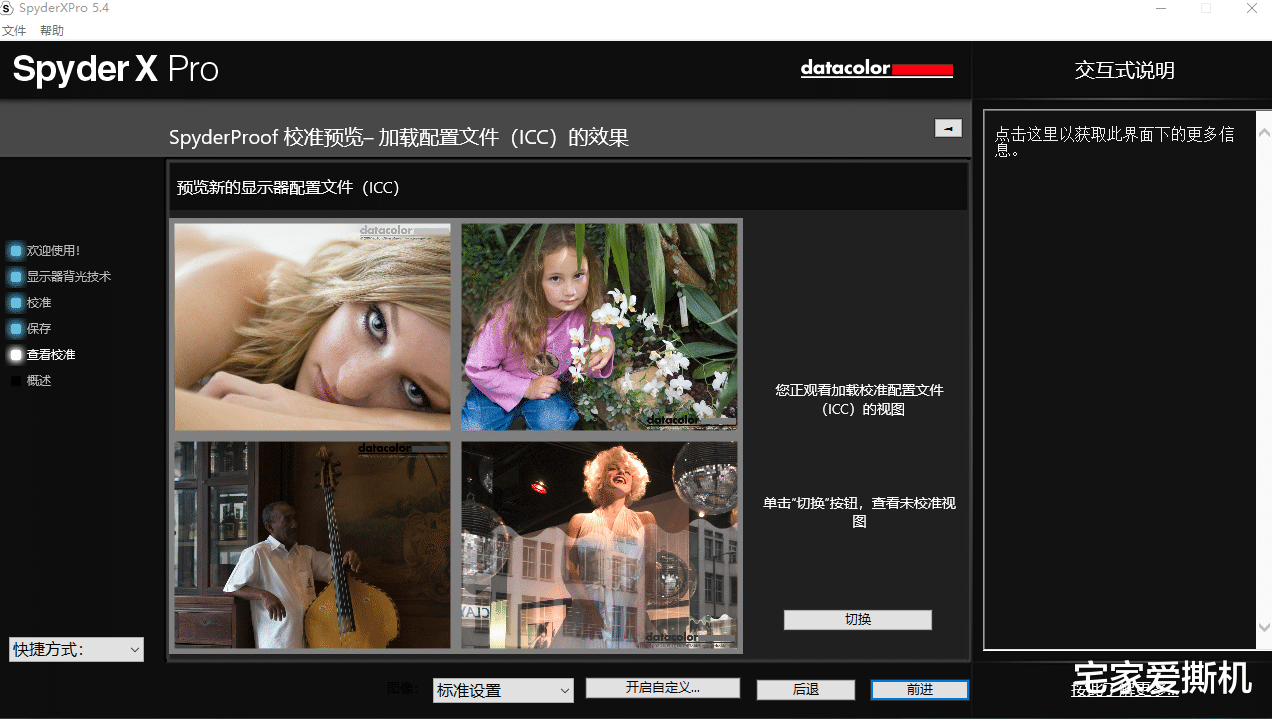Click the SpyderXPro title bar icon
The image size is (1272, 719).
pos(8,8)
